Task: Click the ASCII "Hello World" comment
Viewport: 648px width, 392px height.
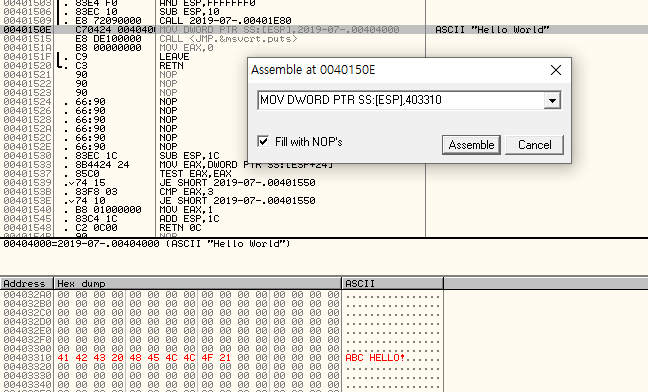Action: coord(492,30)
